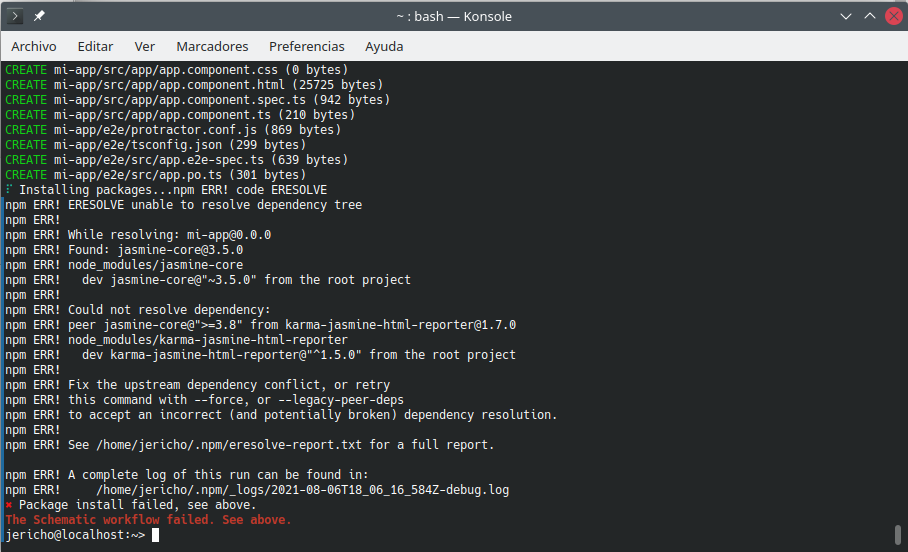Open the Ver menu
This screenshot has height=552, width=908.
tap(145, 47)
